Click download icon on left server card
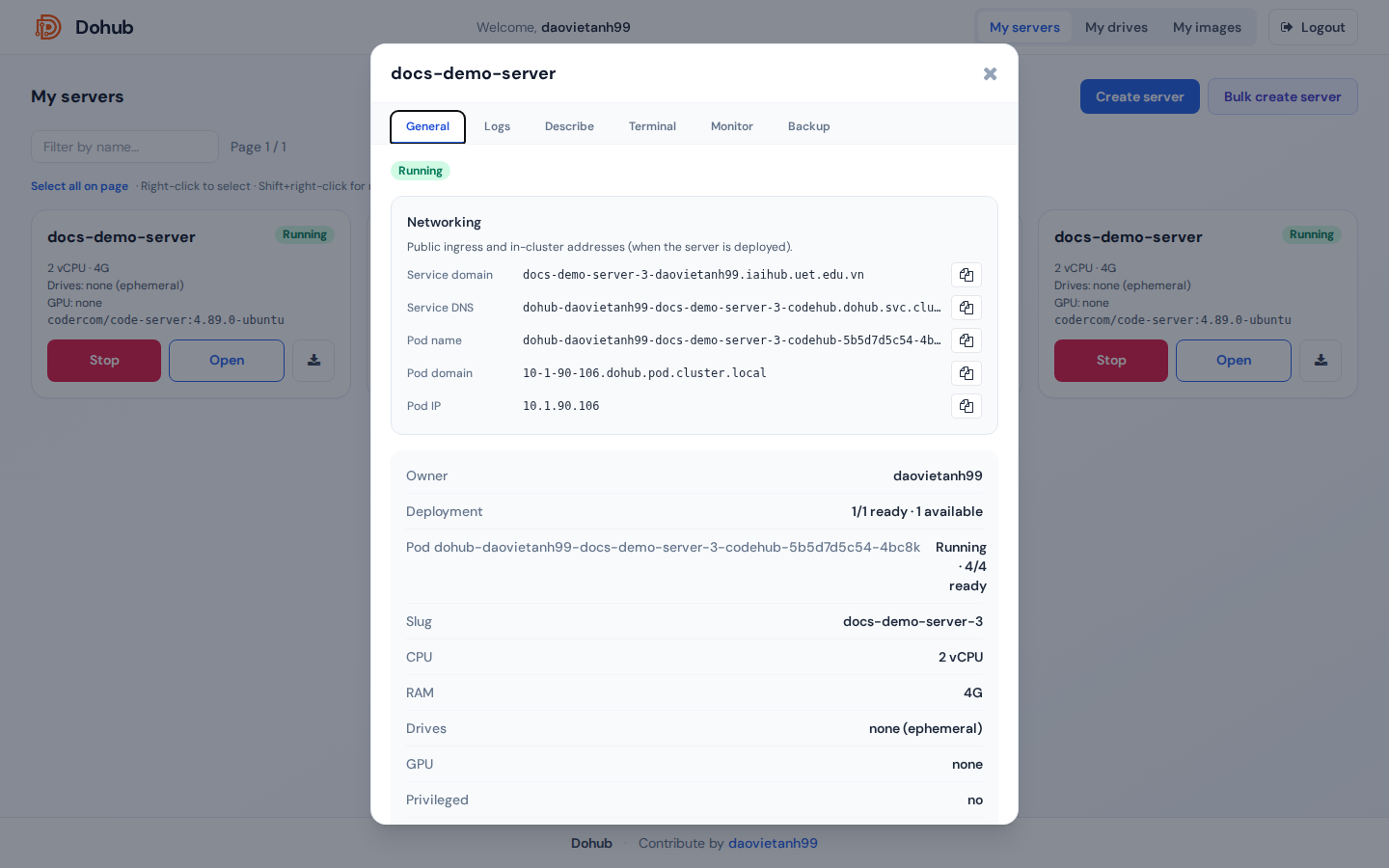This screenshot has width=1389, height=868. point(313,361)
